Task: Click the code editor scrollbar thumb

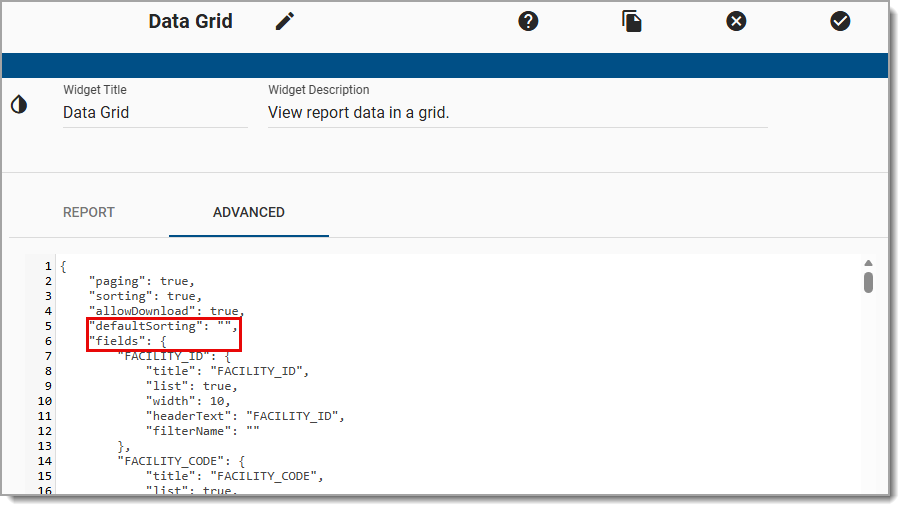Action: [x=868, y=283]
